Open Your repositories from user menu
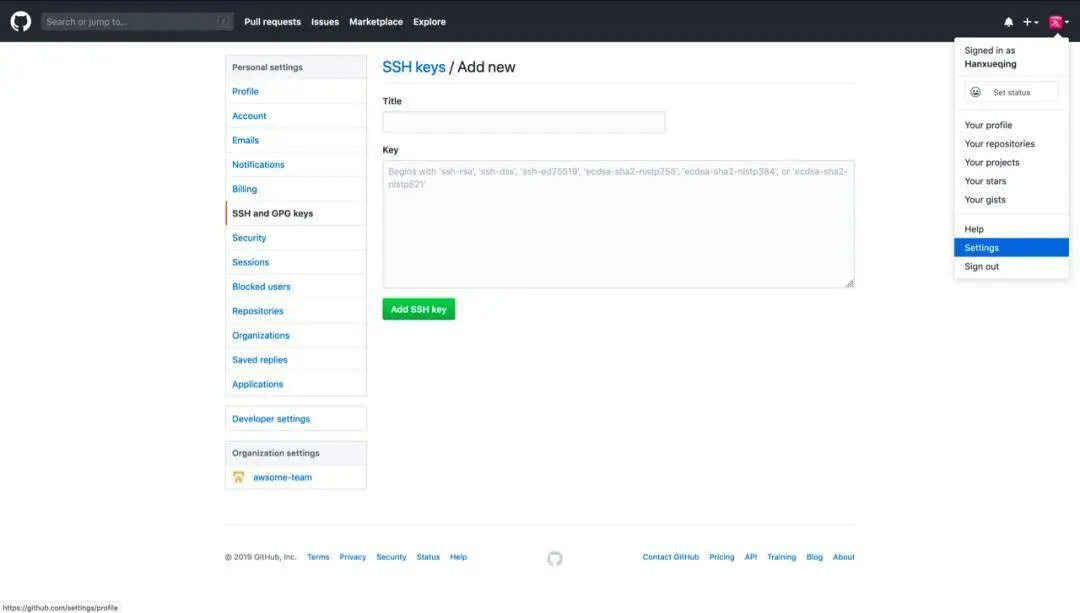1080x613 pixels. point(1011,144)
